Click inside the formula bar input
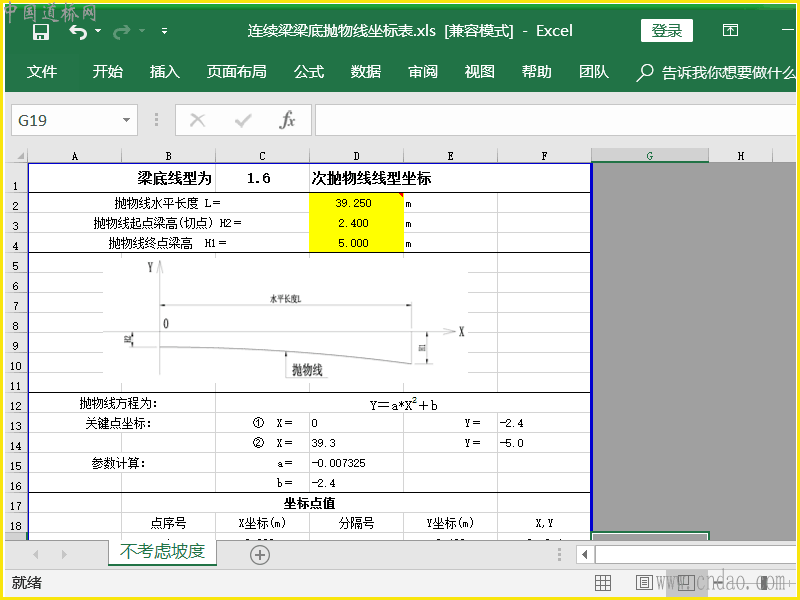This screenshot has height=600, width=800. pyautogui.click(x=555, y=120)
